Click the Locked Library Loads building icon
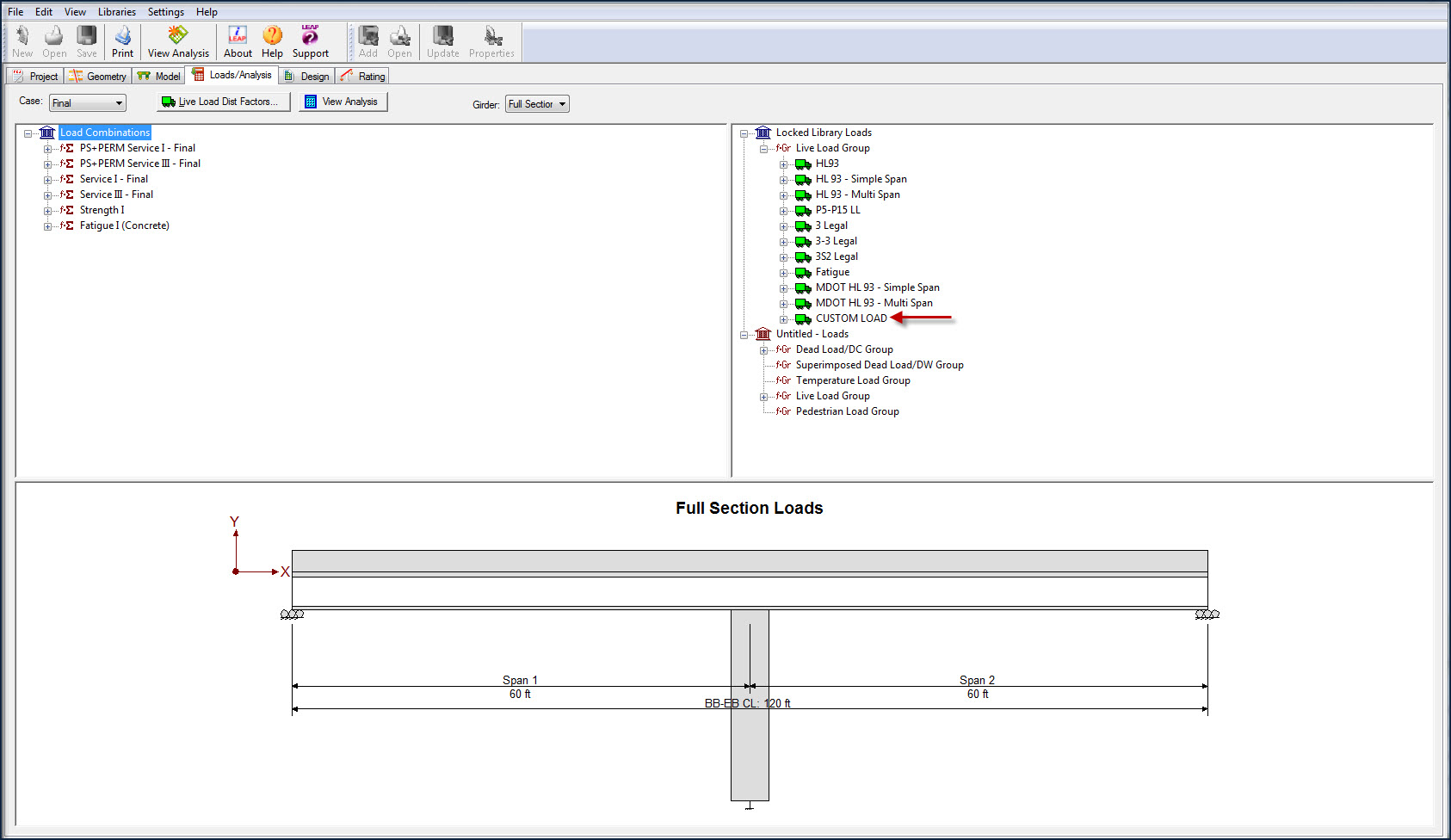This screenshot has width=1451, height=840. click(x=763, y=133)
